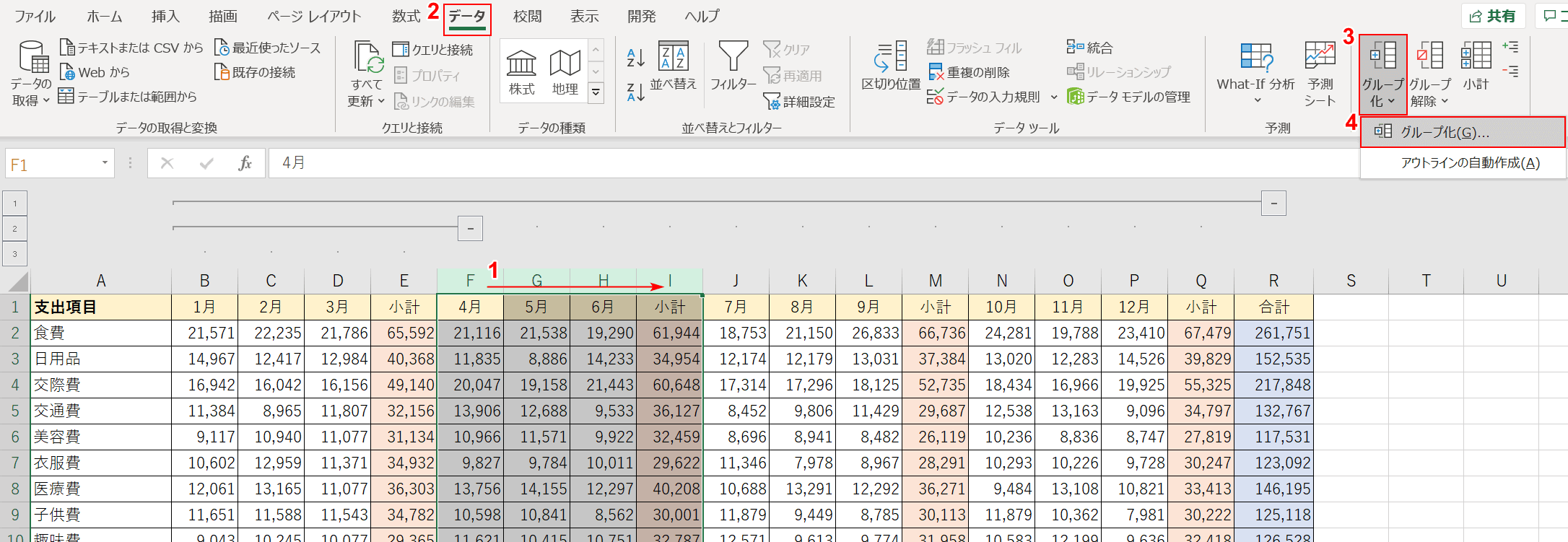Click 統合 consolidate
The image size is (1568, 542).
pos(1089,48)
